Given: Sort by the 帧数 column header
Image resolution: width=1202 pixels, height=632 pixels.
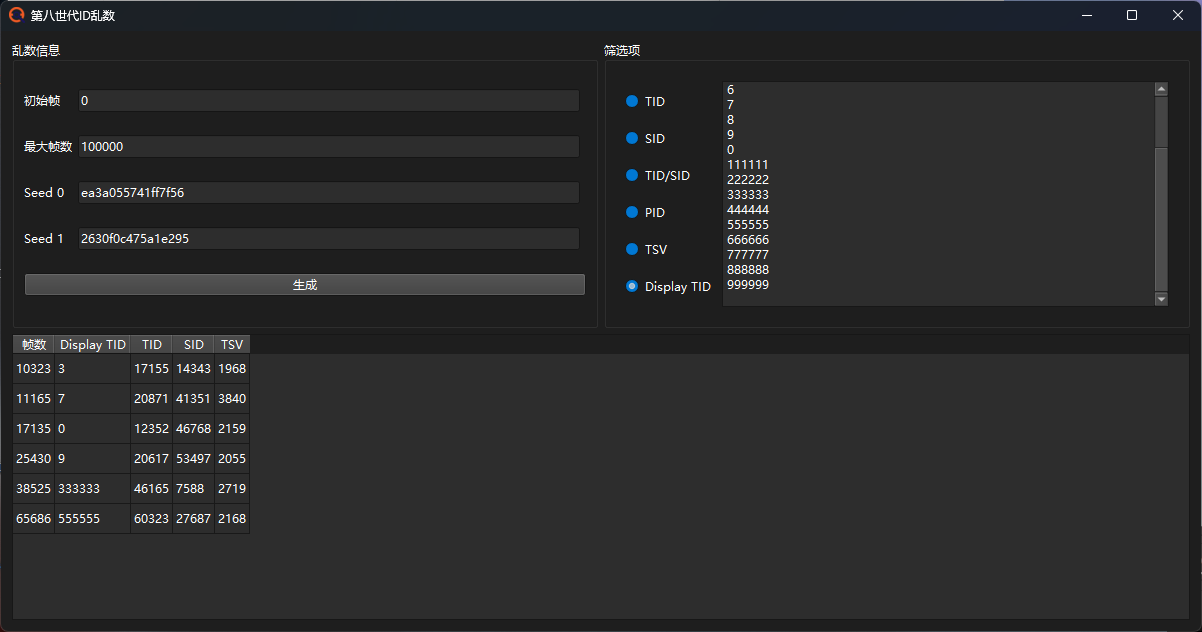Looking at the screenshot, I should click(34, 345).
